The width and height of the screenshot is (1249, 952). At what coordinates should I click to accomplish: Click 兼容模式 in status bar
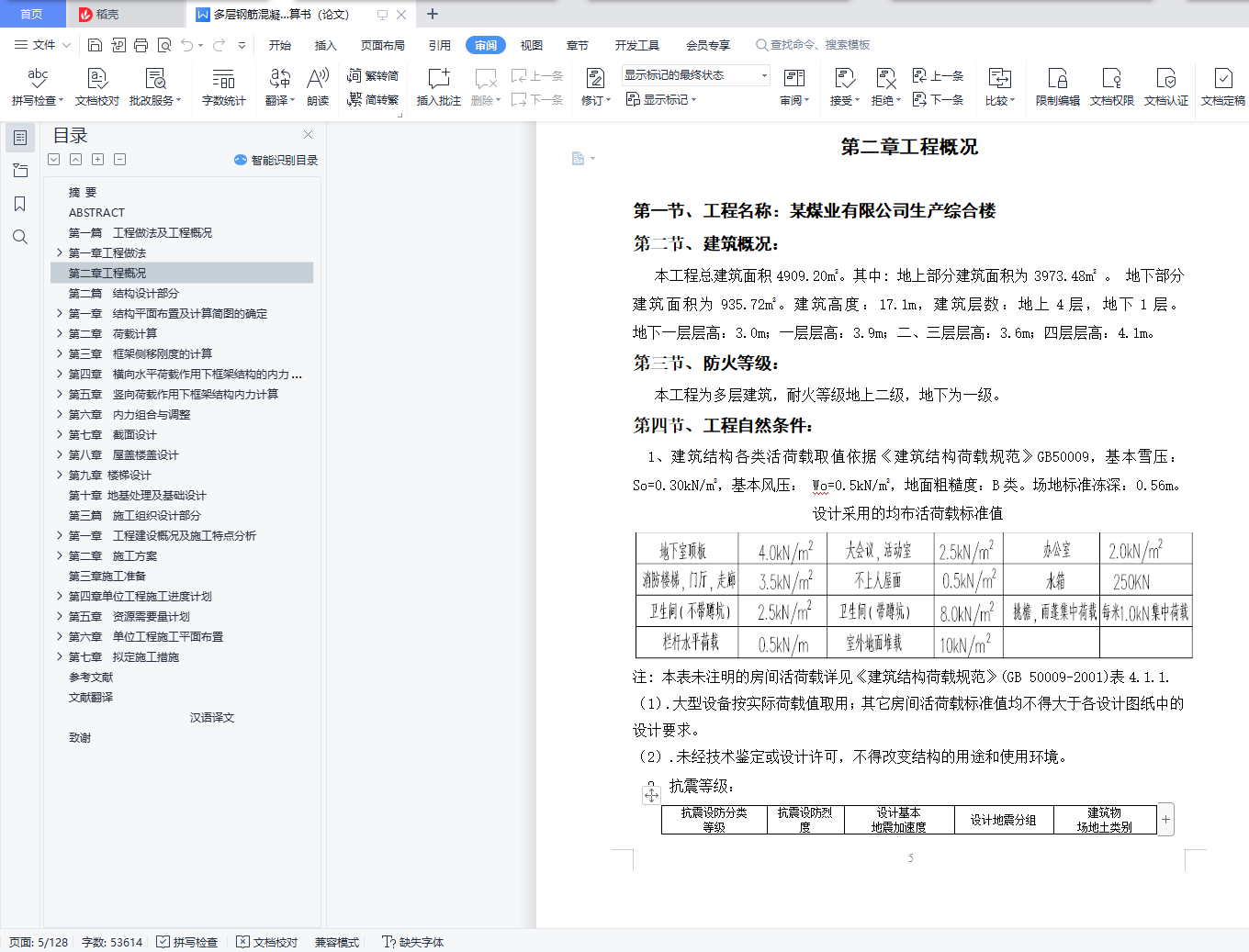pyautogui.click(x=337, y=942)
